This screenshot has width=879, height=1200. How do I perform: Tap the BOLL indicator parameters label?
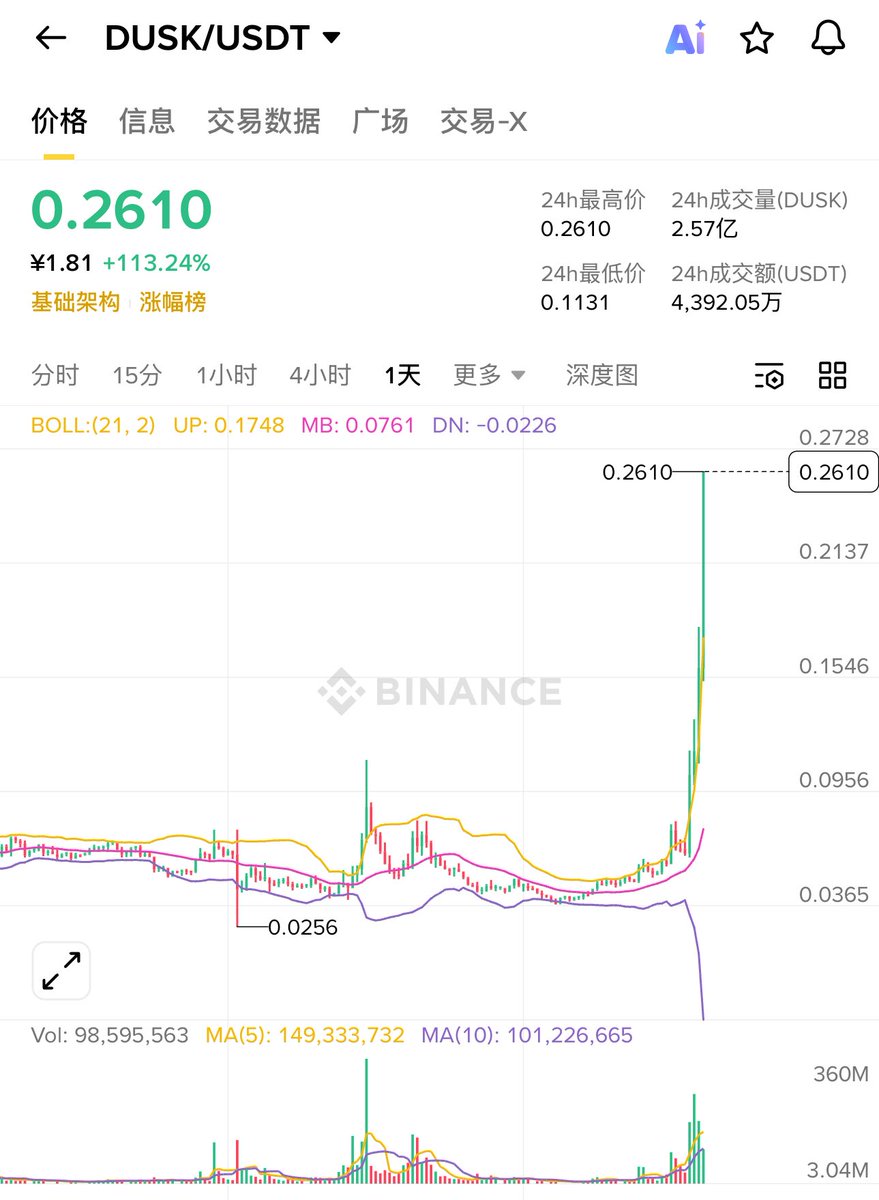[93, 425]
